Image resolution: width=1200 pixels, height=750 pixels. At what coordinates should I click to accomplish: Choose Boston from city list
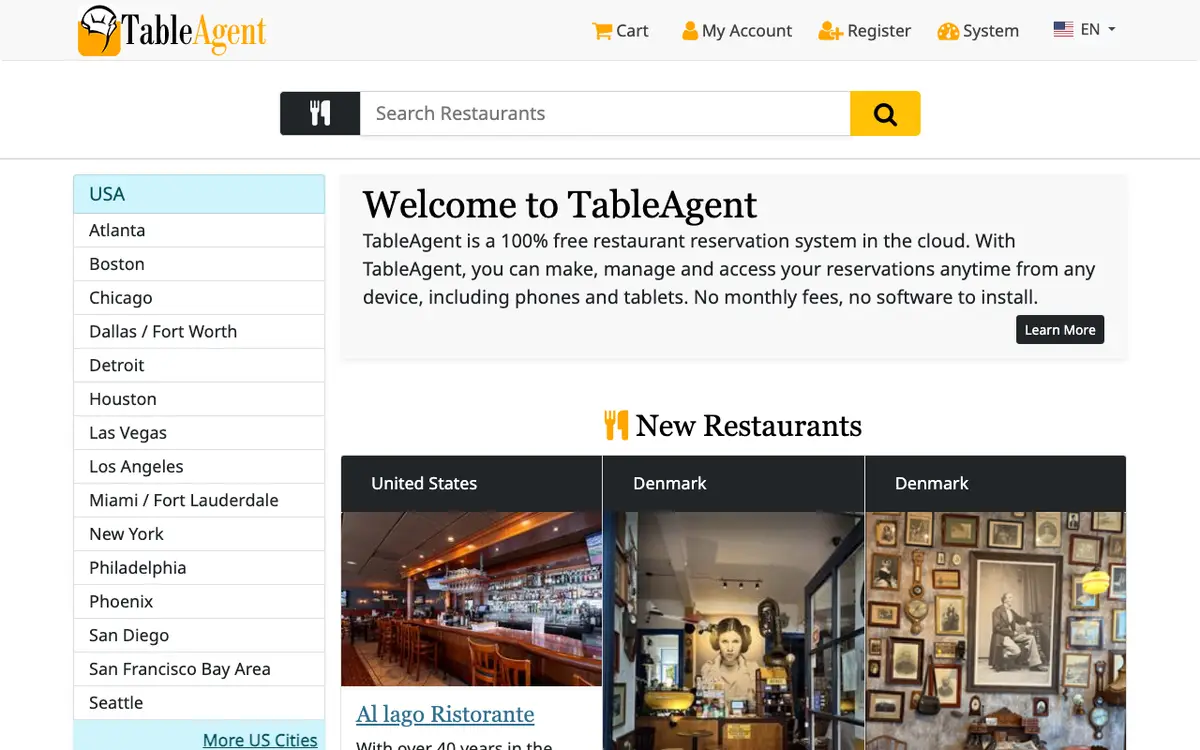tap(199, 264)
